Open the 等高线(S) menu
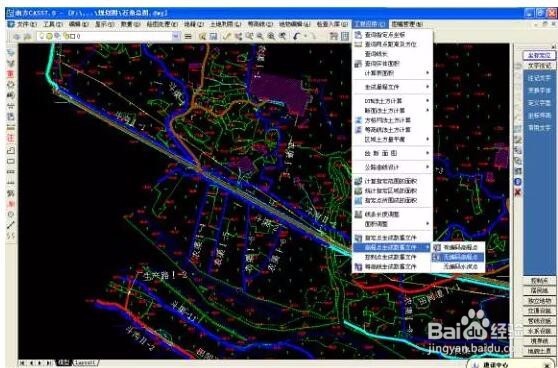This screenshot has height=368, width=558. pos(260,24)
